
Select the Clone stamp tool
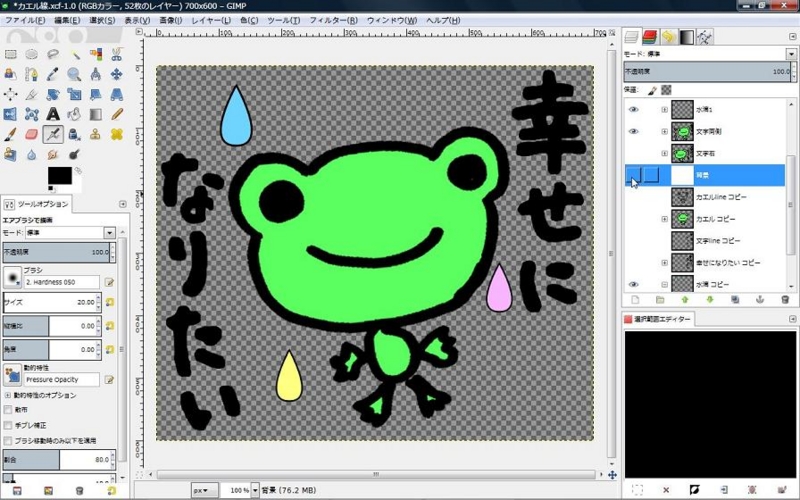point(95,134)
